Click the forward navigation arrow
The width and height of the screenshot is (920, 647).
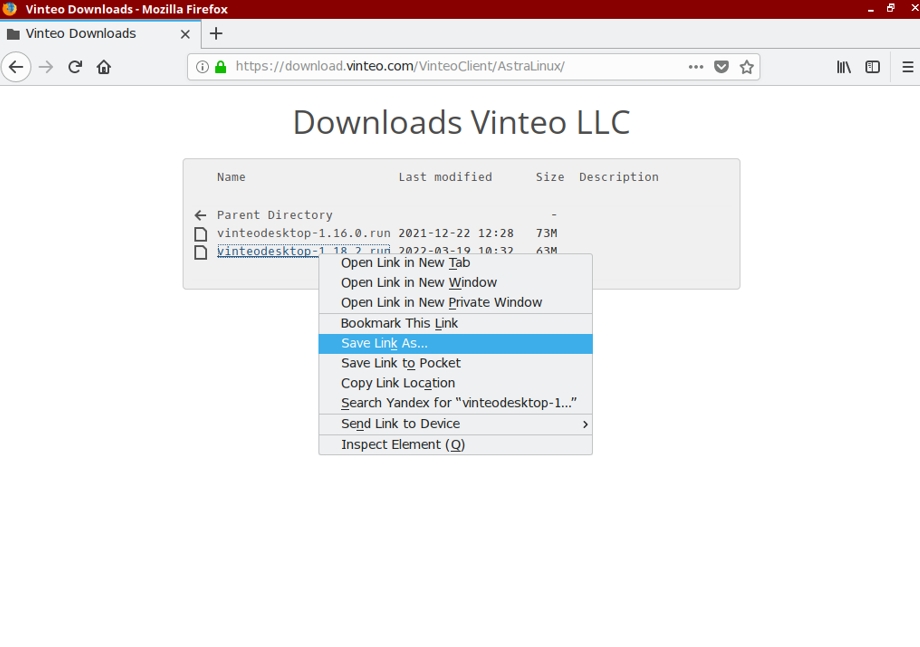[x=46, y=67]
